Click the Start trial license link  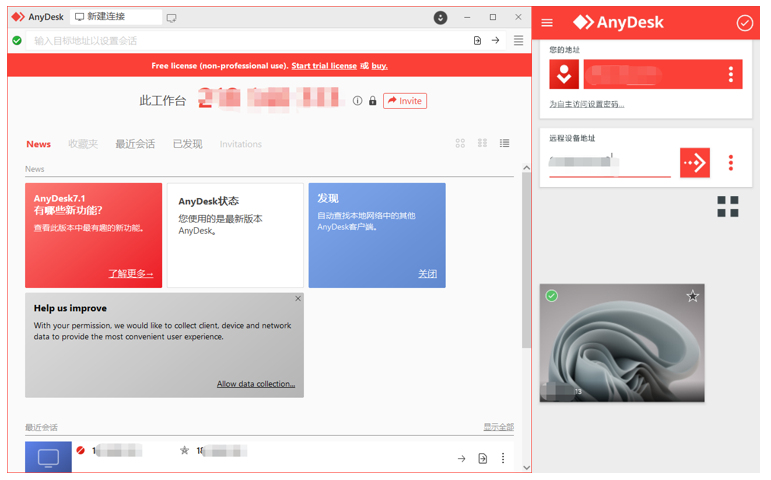(324, 66)
